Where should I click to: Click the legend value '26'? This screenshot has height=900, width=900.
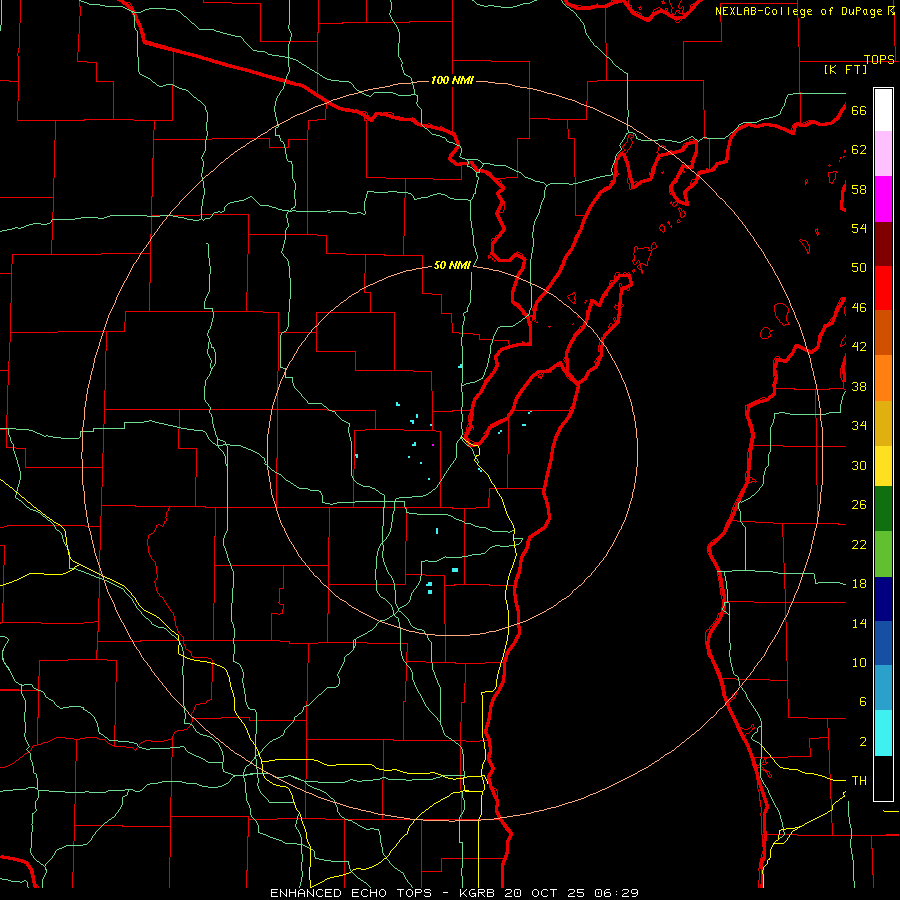click(x=859, y=505)
